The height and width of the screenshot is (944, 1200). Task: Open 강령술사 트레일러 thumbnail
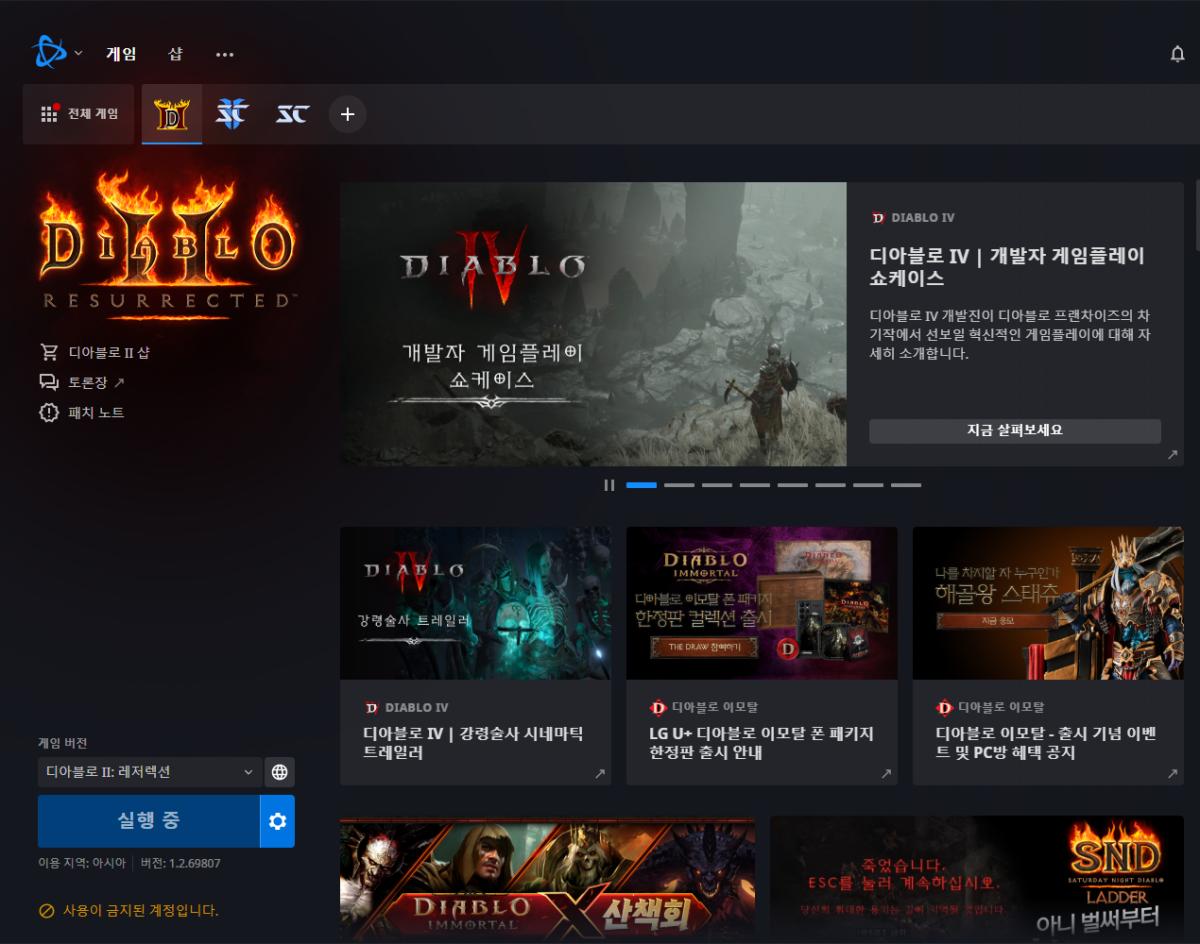pos(475,603)
